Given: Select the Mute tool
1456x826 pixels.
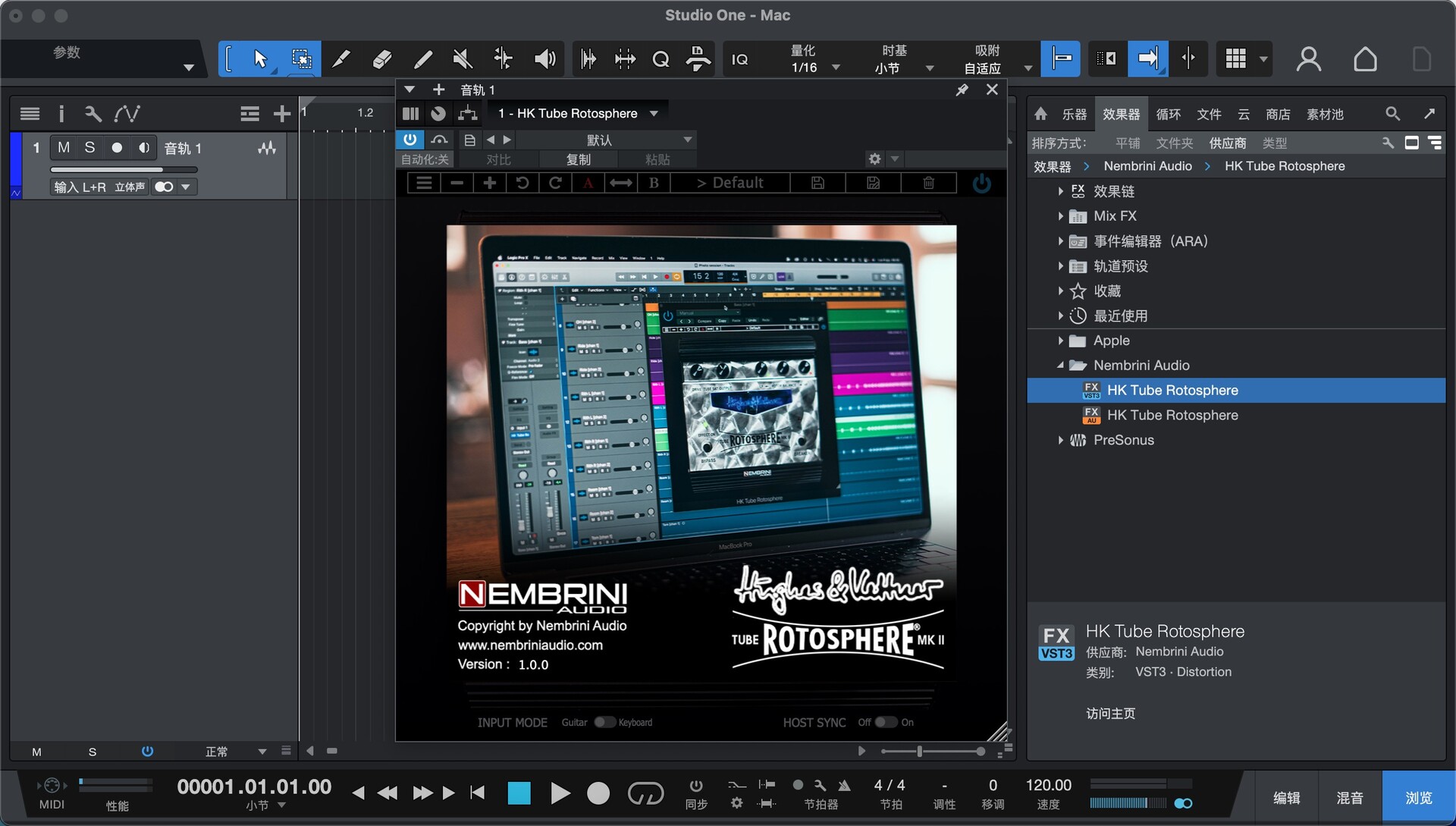Looking at the screenshot, I should click(463, 59).
